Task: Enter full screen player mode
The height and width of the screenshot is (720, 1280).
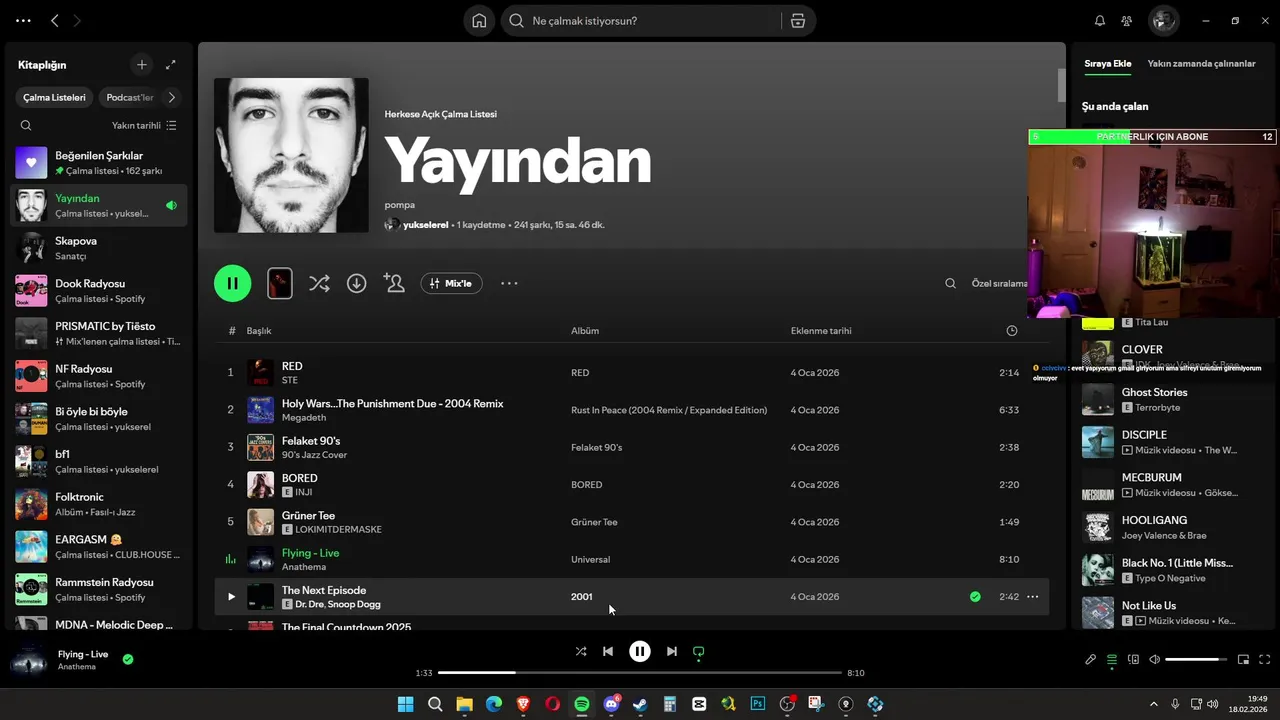Action: 1265,659
